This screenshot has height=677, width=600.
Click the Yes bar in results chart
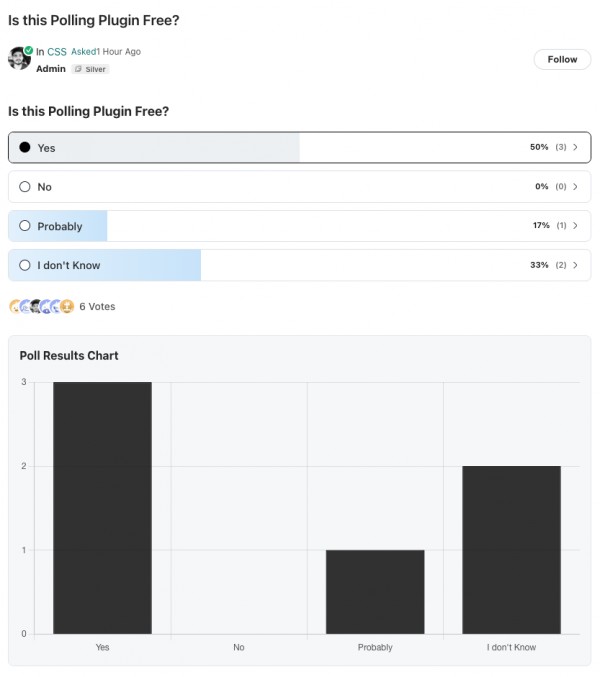tap(102, 508)
